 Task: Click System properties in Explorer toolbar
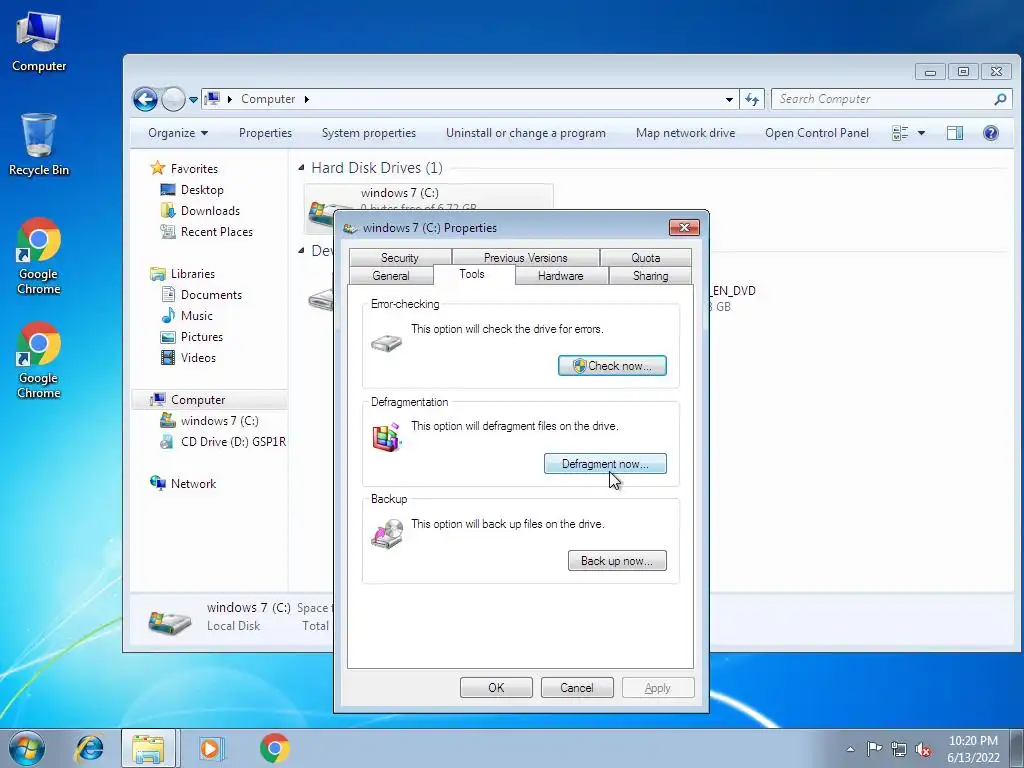tap(369, 133)
